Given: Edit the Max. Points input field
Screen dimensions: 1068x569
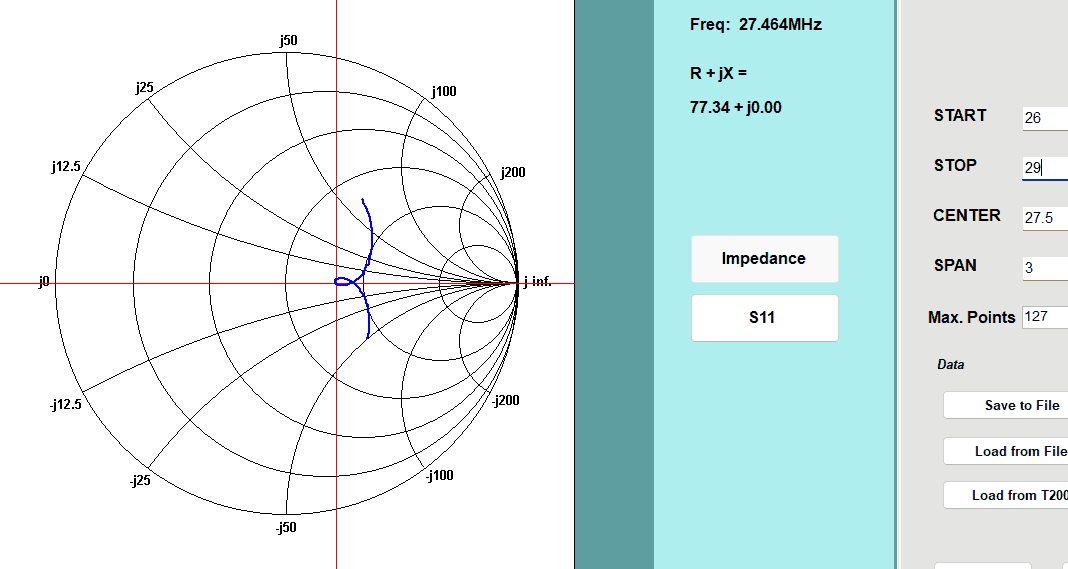Looking at the screenshot, I should tap(1044, 317).
